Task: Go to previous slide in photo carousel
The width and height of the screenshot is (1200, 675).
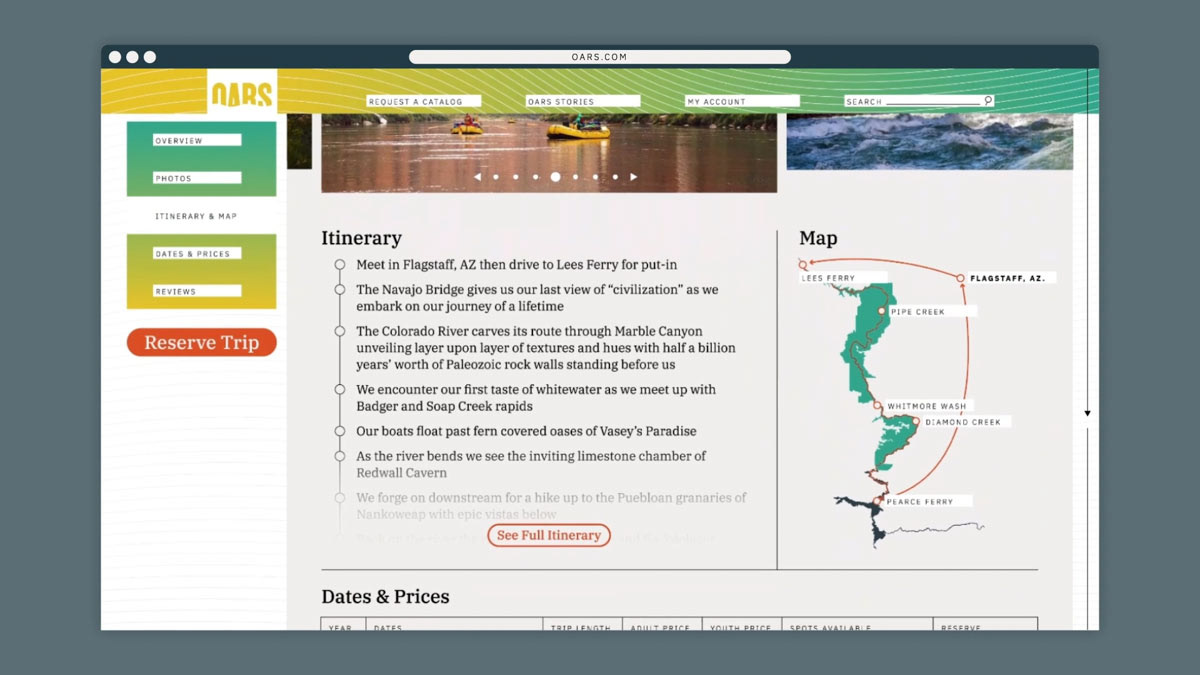Action: 477,177
